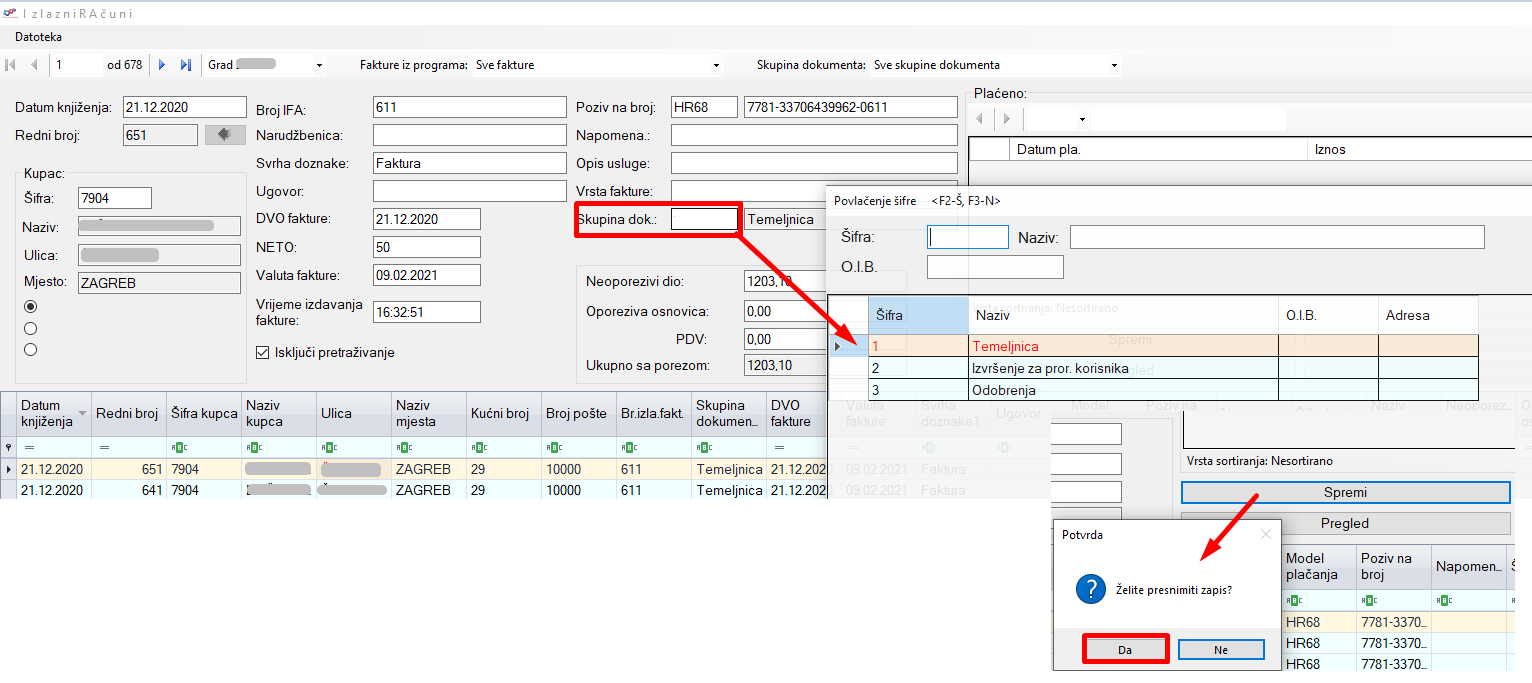Click next record blue arrow

(x=162, y=65)
